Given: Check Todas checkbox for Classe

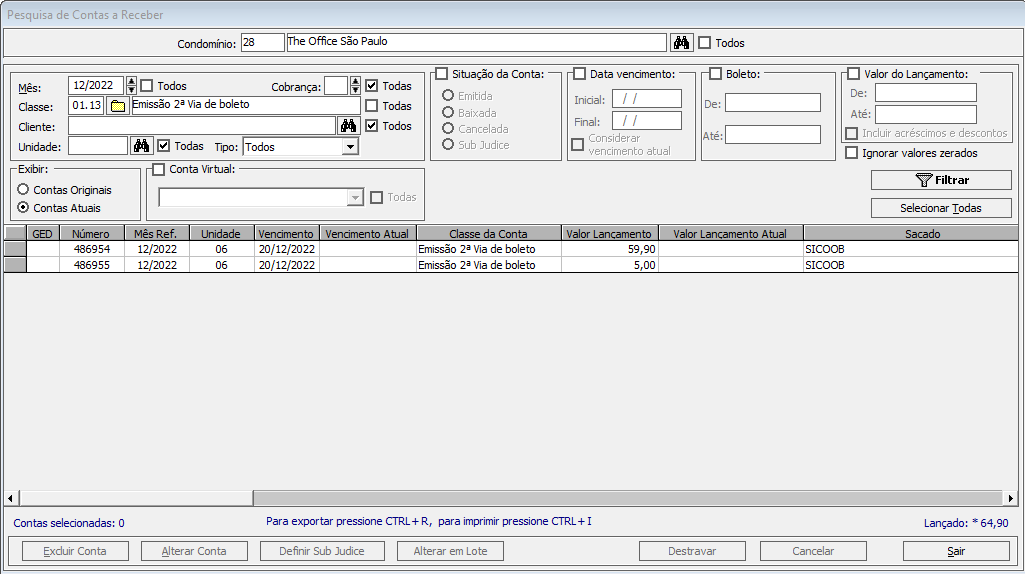Looking at the screenshot, I should 372,105.
